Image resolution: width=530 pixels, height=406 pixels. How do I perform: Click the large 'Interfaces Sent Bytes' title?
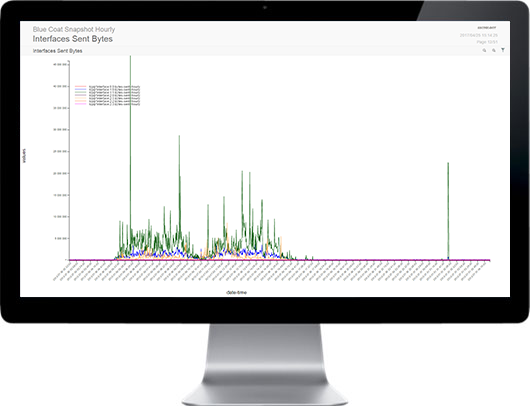click(x=73, y=39)
